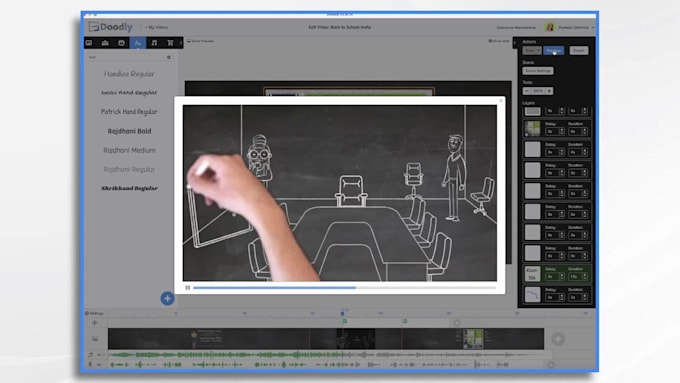
Task: Go back to My Videos
Action: tap(157, 27)
